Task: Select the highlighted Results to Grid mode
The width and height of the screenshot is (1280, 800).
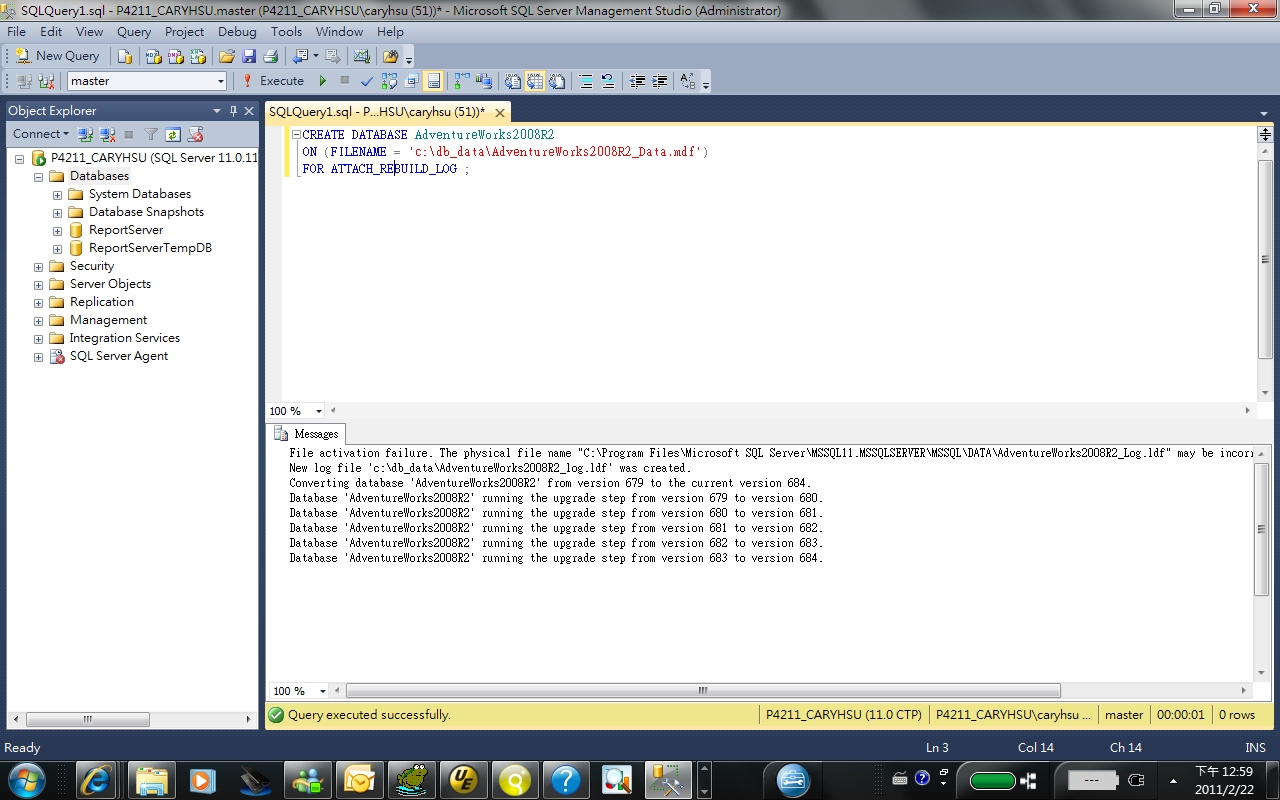Action: pyautogui.click(x=535, y=81)
